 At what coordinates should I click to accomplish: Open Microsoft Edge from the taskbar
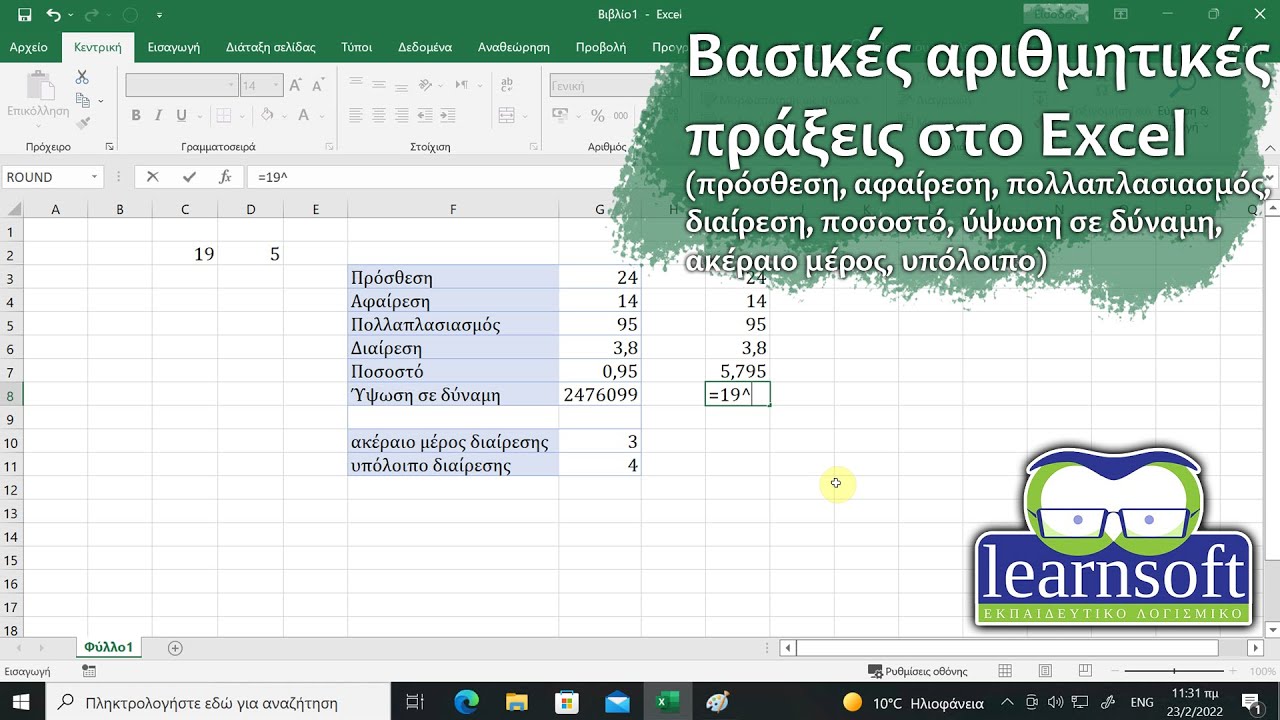tap(467, 702)
